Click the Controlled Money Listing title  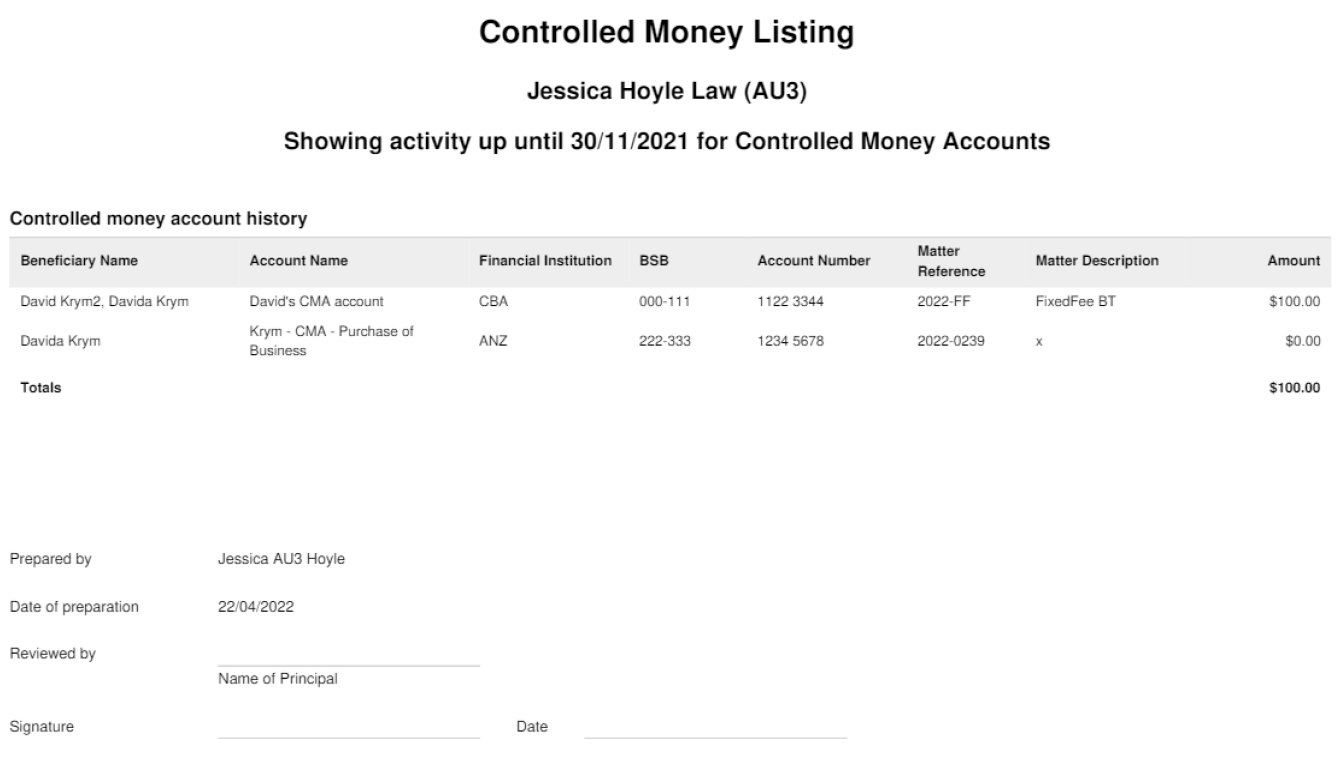click(x=667, y=33)
